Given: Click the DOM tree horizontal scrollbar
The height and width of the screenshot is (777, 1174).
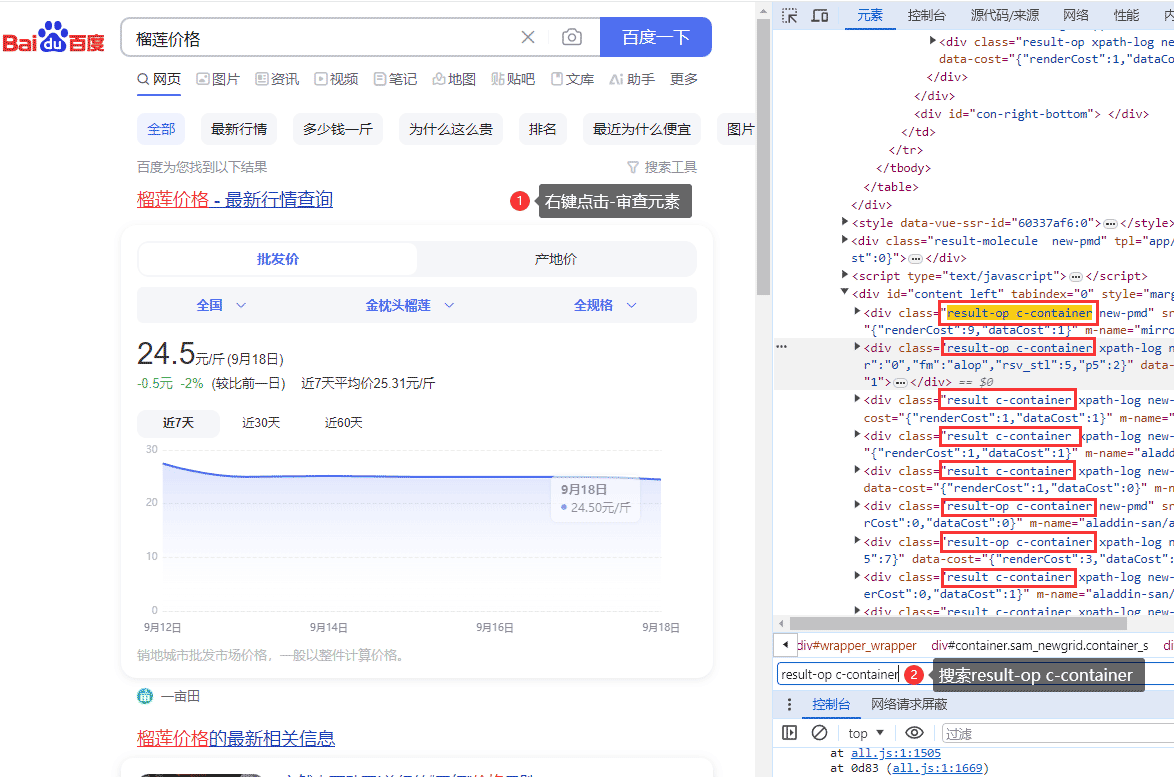Looking at the screenshot, I should (x=958, y=623).
